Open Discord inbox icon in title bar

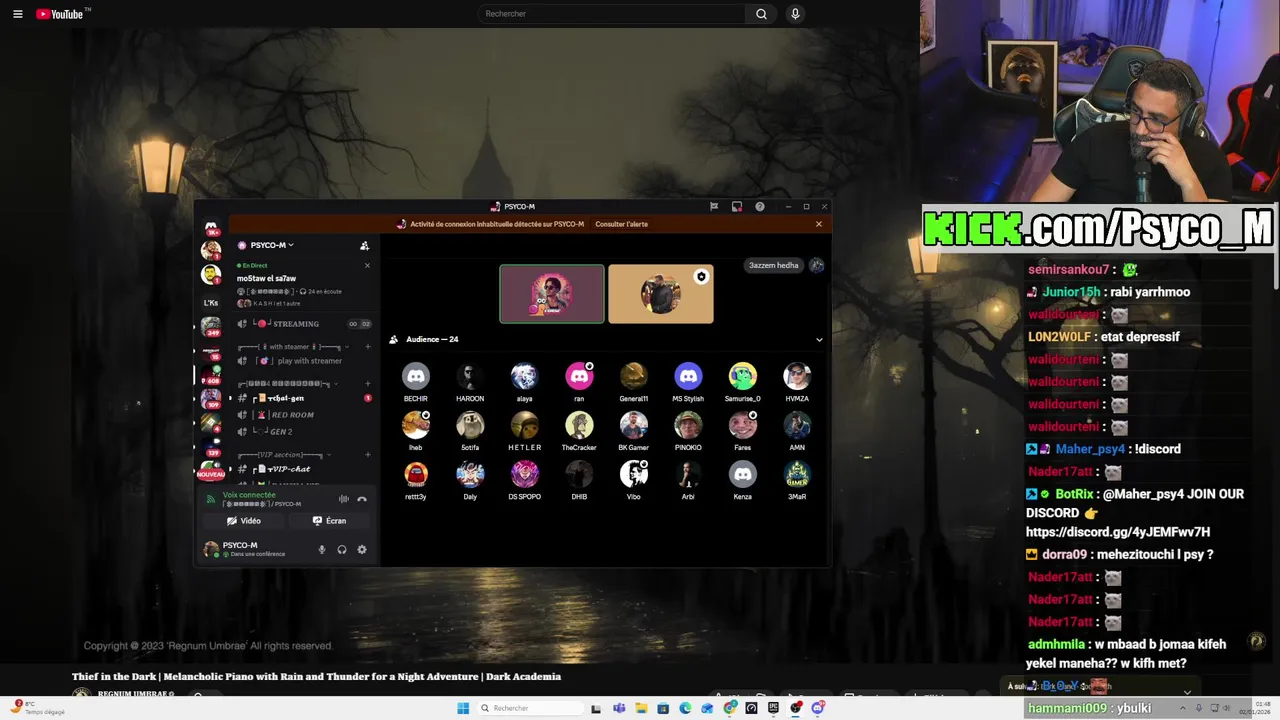737,207
